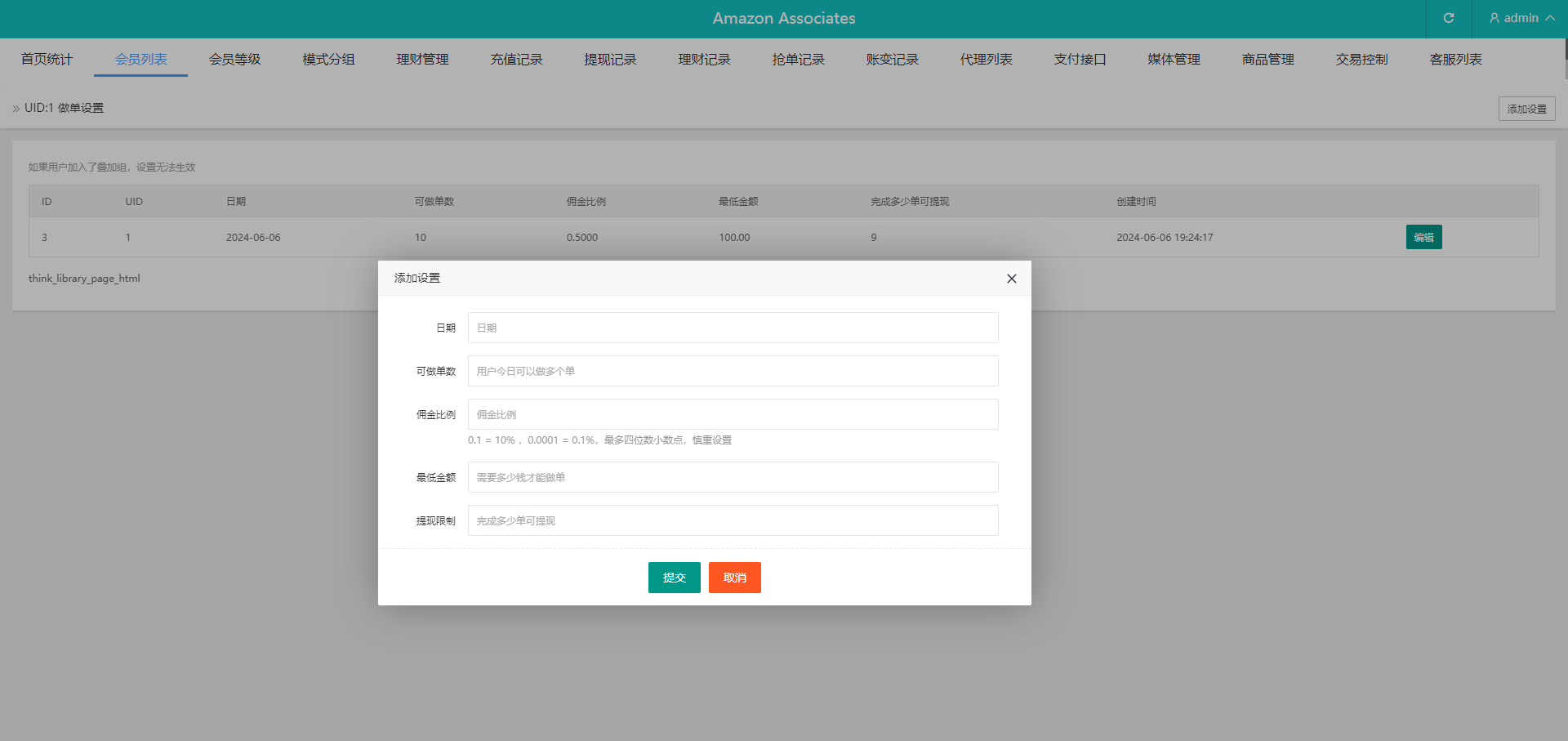Click the 提现限制 input field
Viewport: 1568px width, 741px height.
click(733, 520)
